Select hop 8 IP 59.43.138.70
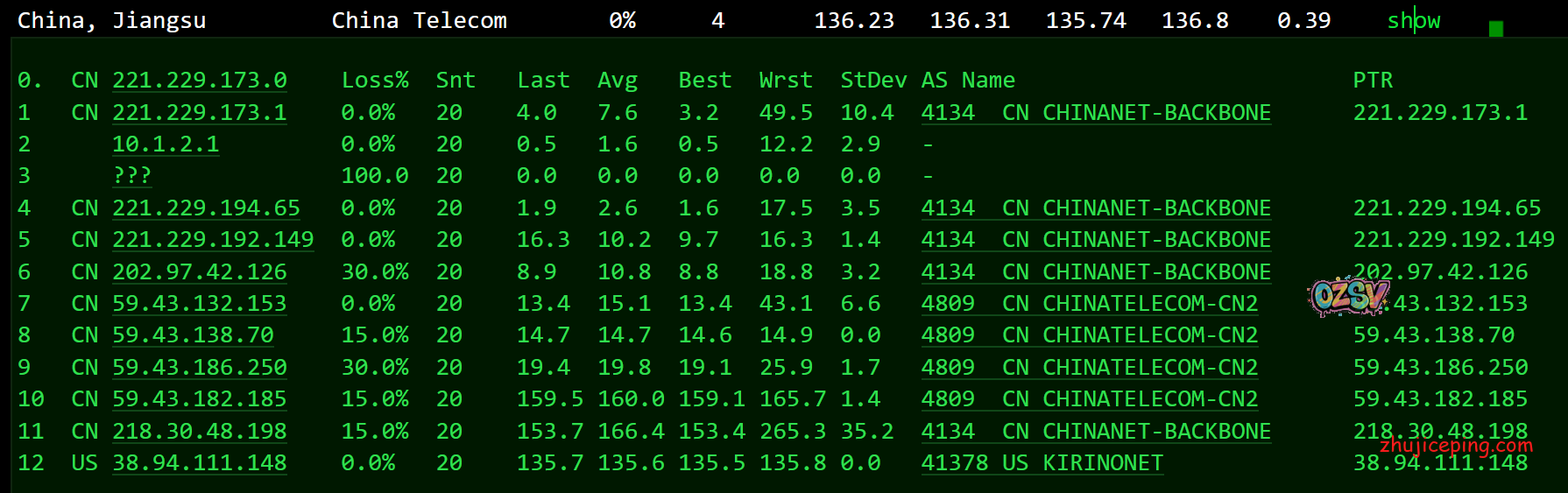This screenshot has width=1568, height=493. [193, 335]
